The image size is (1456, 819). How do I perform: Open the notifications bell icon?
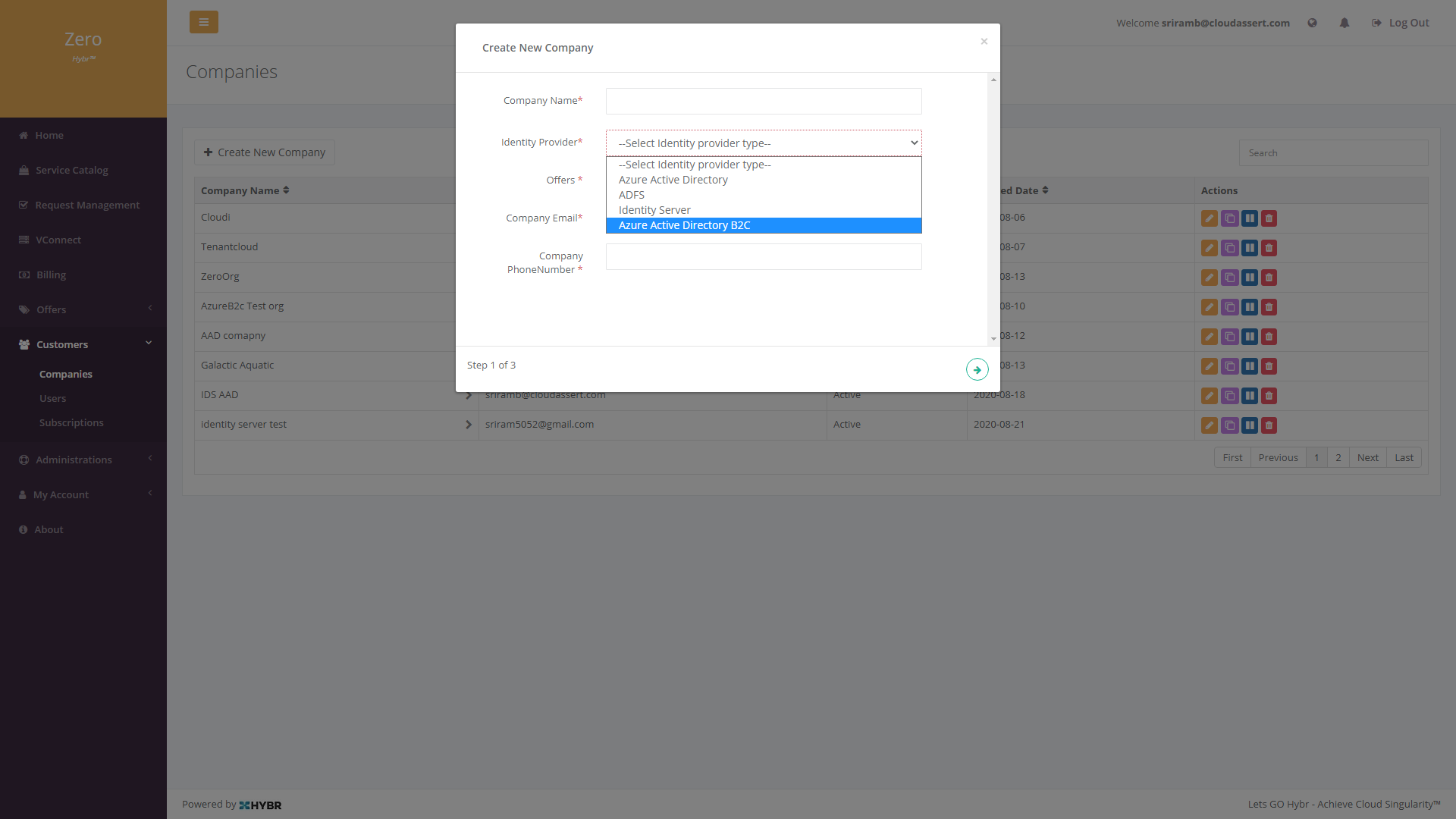1344,23
